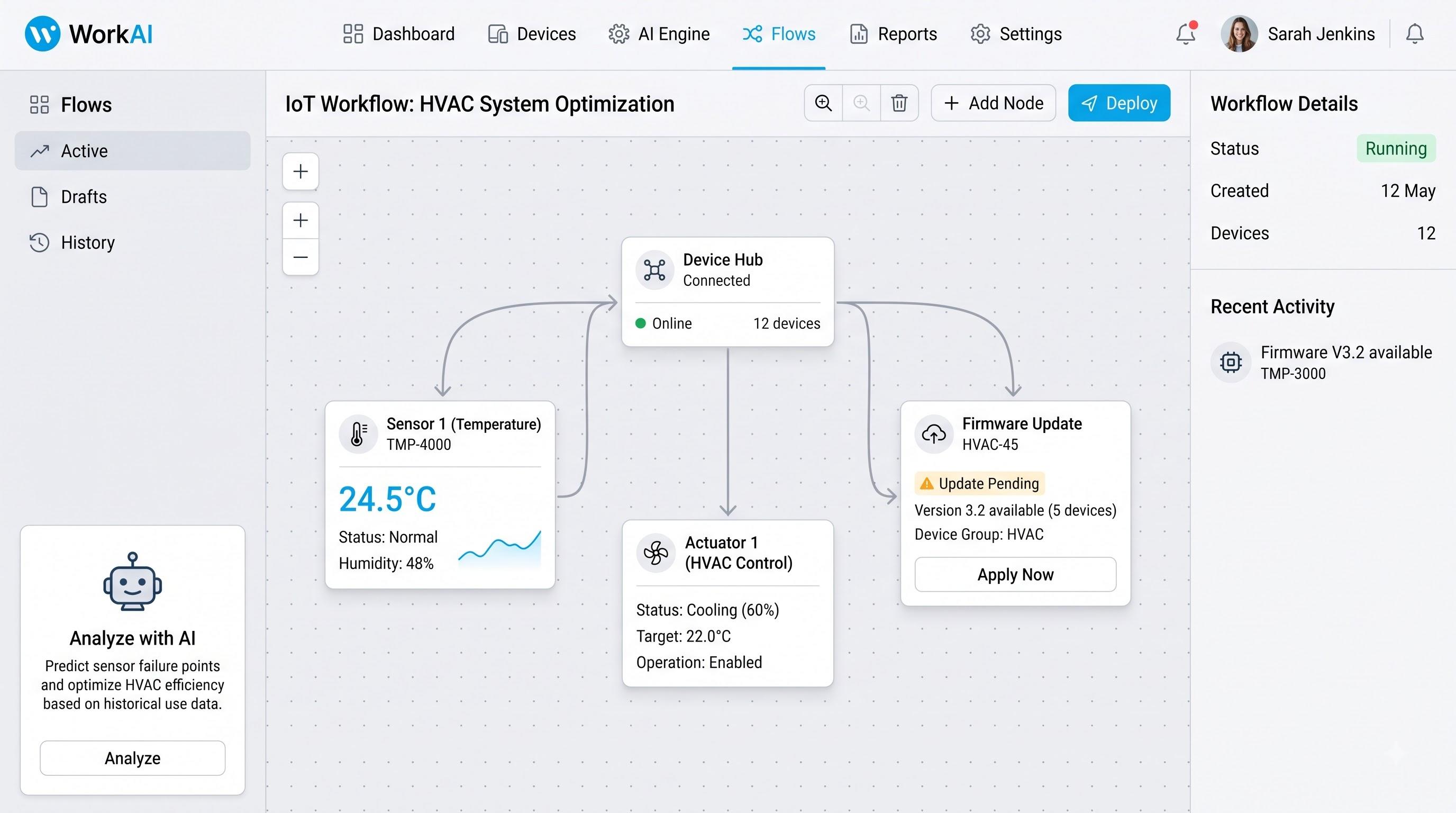Click the topmost plus button on canvas

[x=301, y=171]
